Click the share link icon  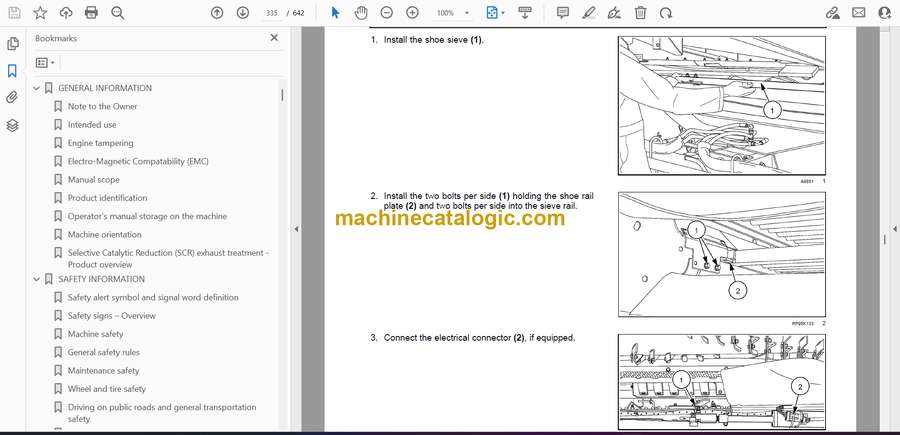coord(832,13)
